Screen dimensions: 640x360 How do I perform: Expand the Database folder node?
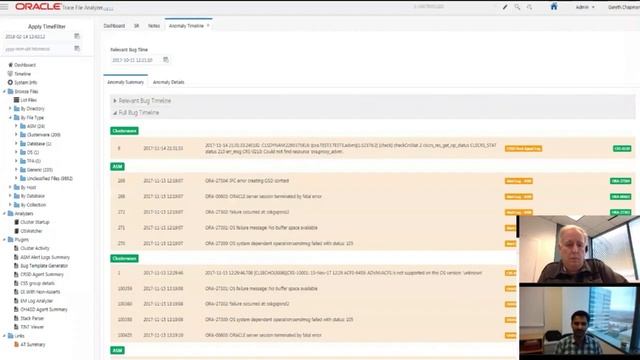16,144
